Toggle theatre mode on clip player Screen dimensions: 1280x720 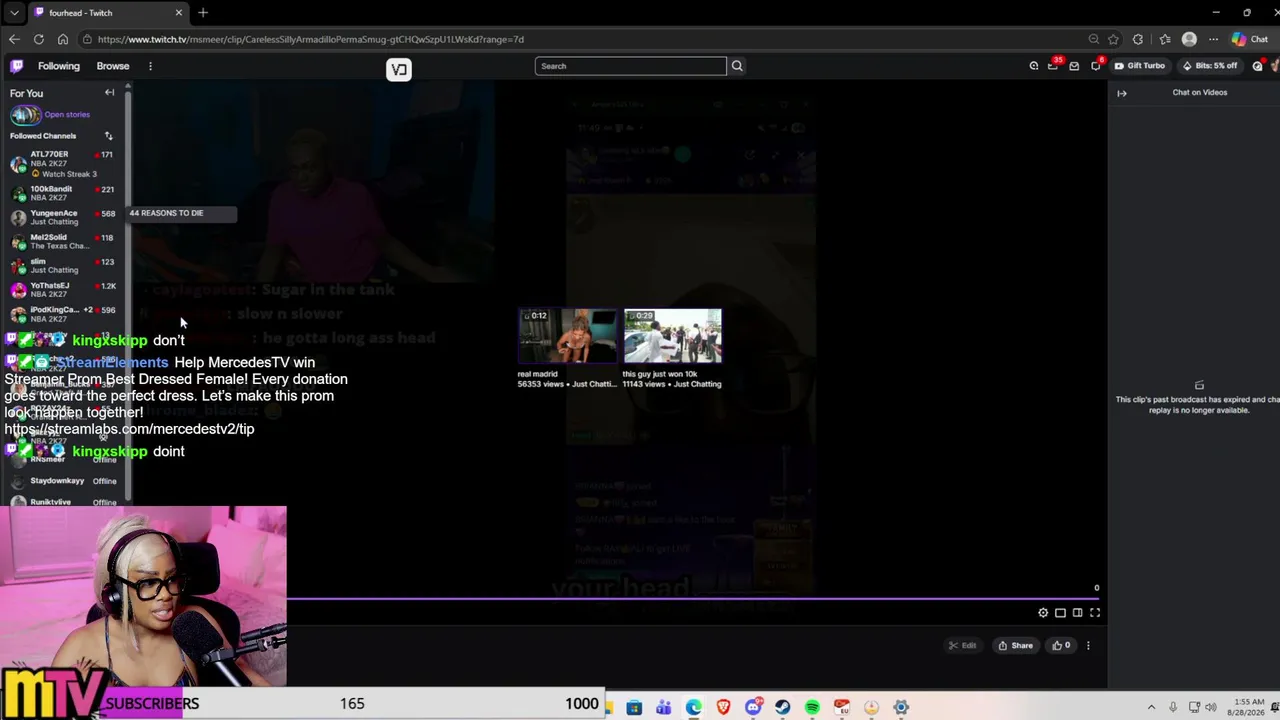point(1077,613)
